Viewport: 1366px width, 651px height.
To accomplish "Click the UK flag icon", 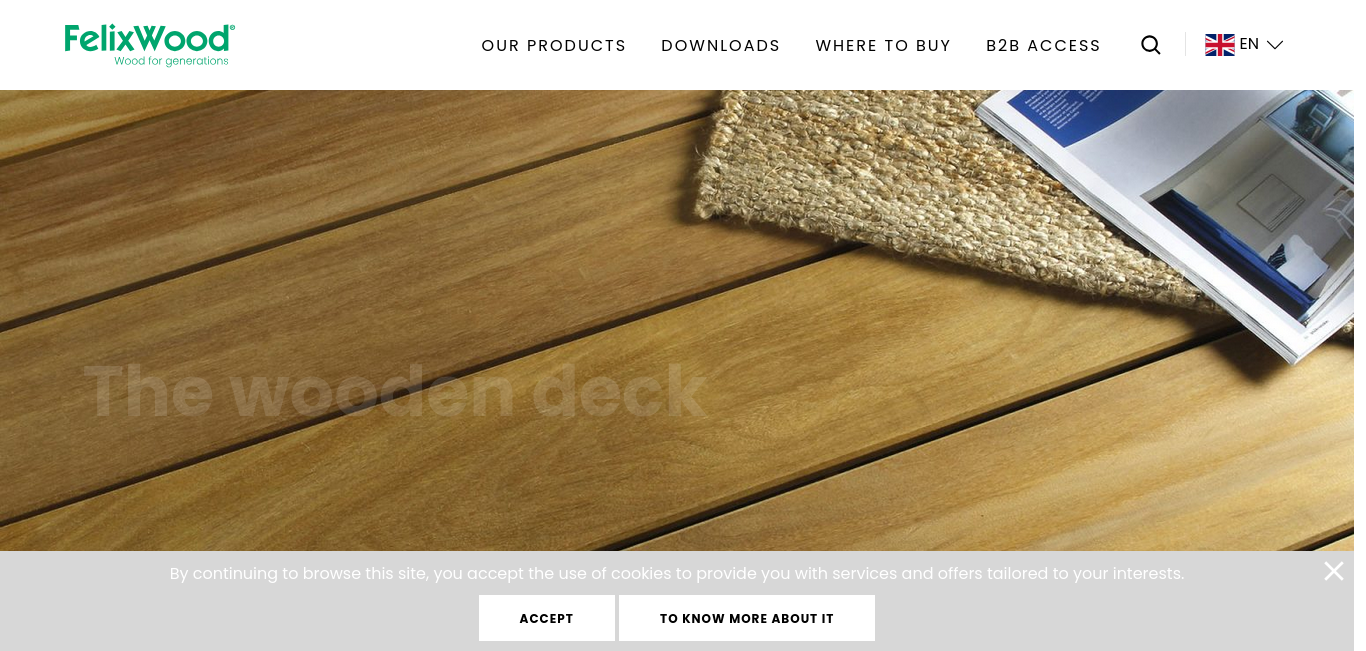I will (x=1219, y=45).
